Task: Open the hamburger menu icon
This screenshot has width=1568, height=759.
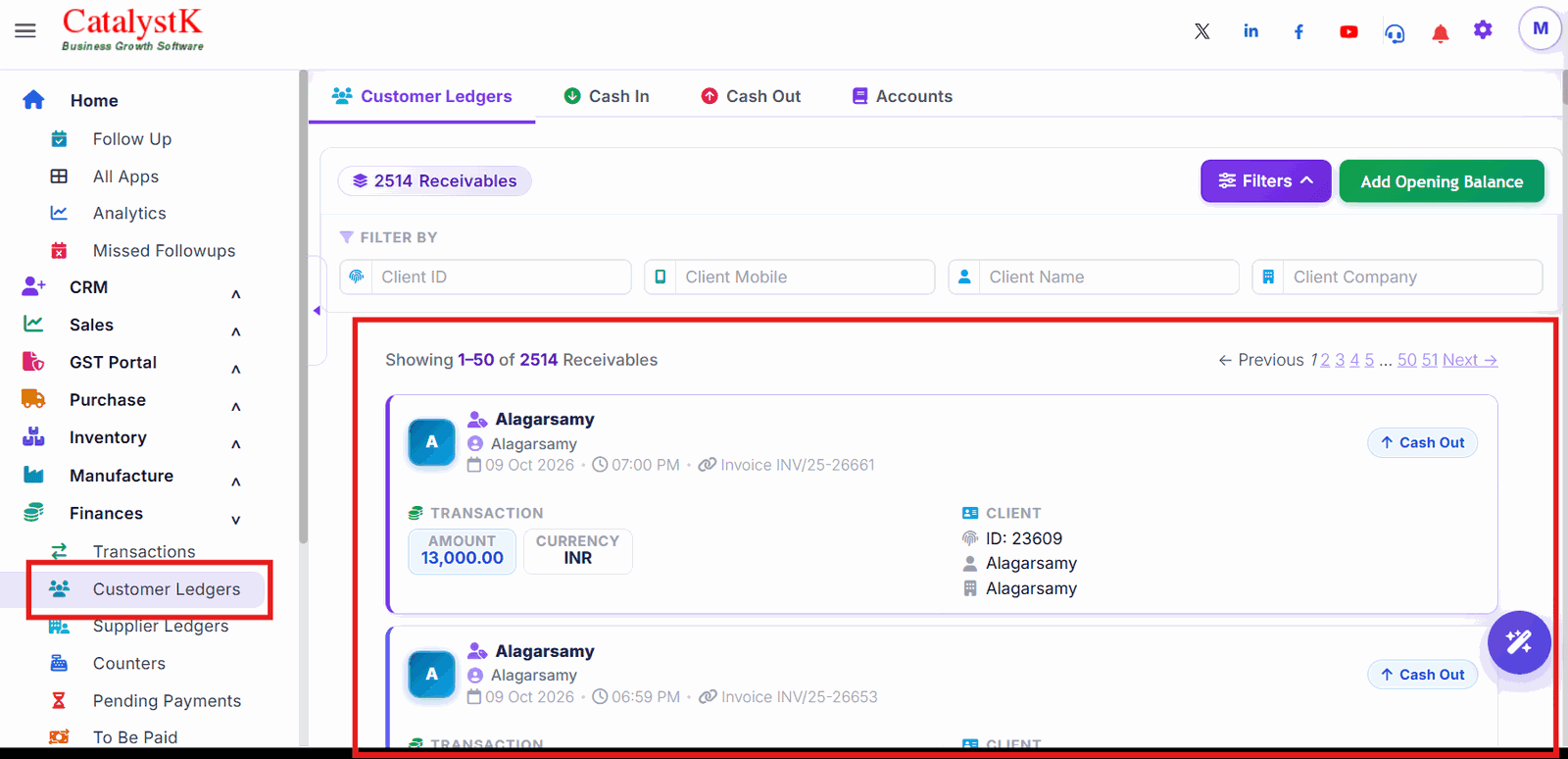Action: pyautogui.click(x=25, y=31)
